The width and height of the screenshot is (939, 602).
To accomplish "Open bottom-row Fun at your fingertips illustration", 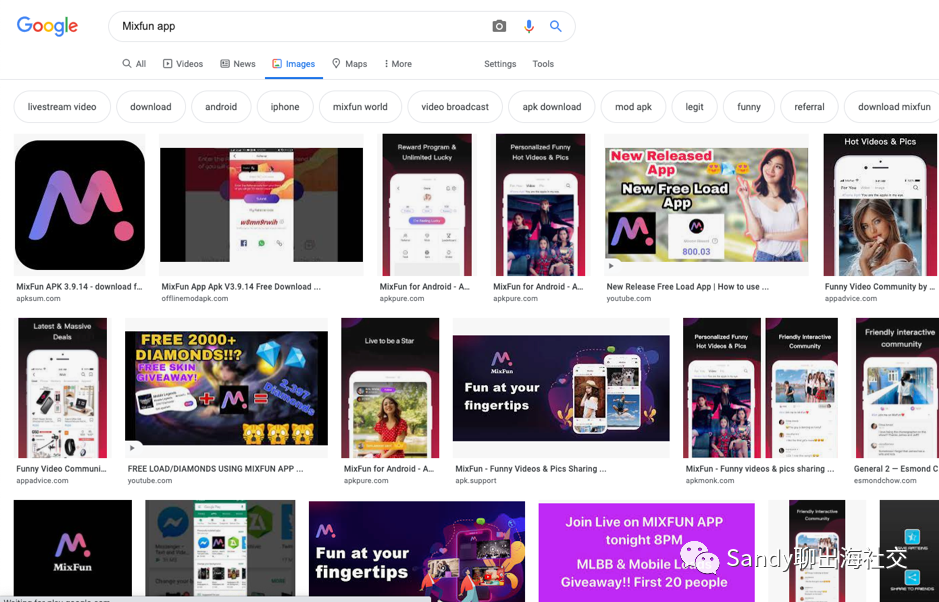I will (x=417, y=550).
